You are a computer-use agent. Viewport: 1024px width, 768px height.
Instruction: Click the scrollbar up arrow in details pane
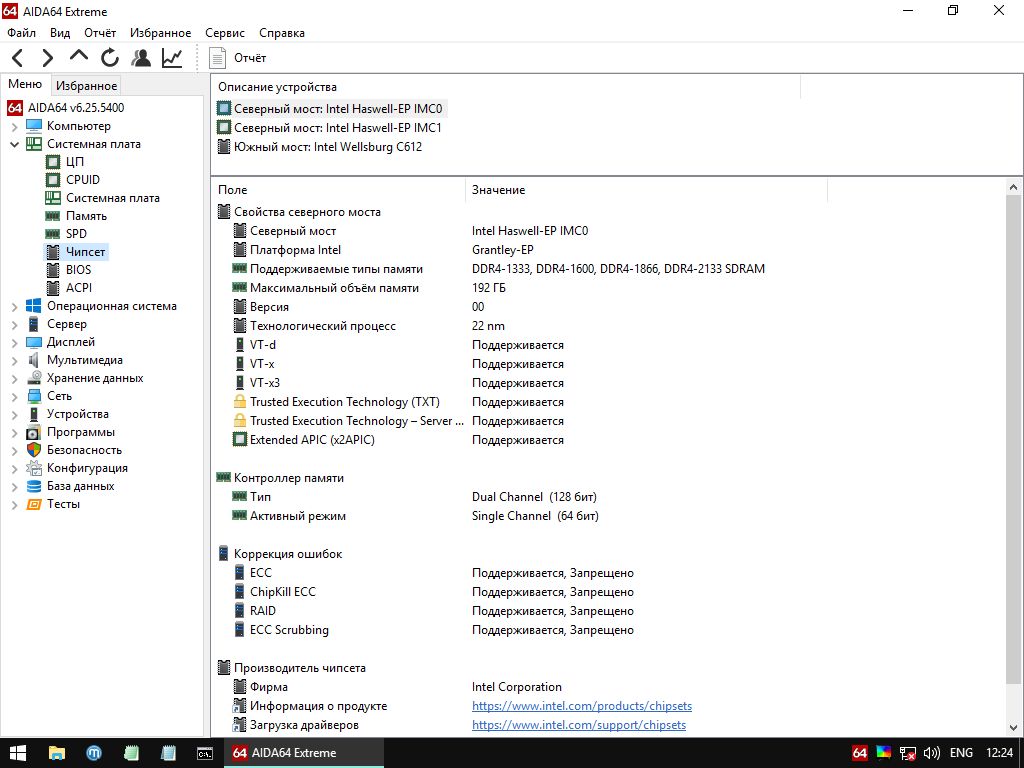[1013, 187]
